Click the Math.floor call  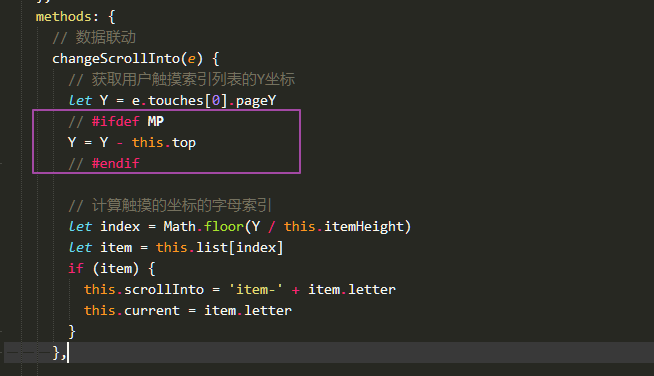pos(204,227)
